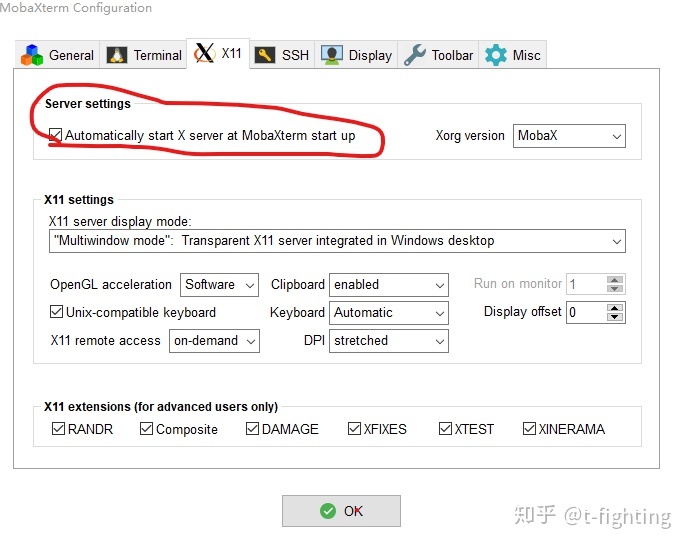The width and height of the screenshot is (687, 546).
Task: Click the 'MobaXterm Configuration' window title
Action: (x=76, y=8)
